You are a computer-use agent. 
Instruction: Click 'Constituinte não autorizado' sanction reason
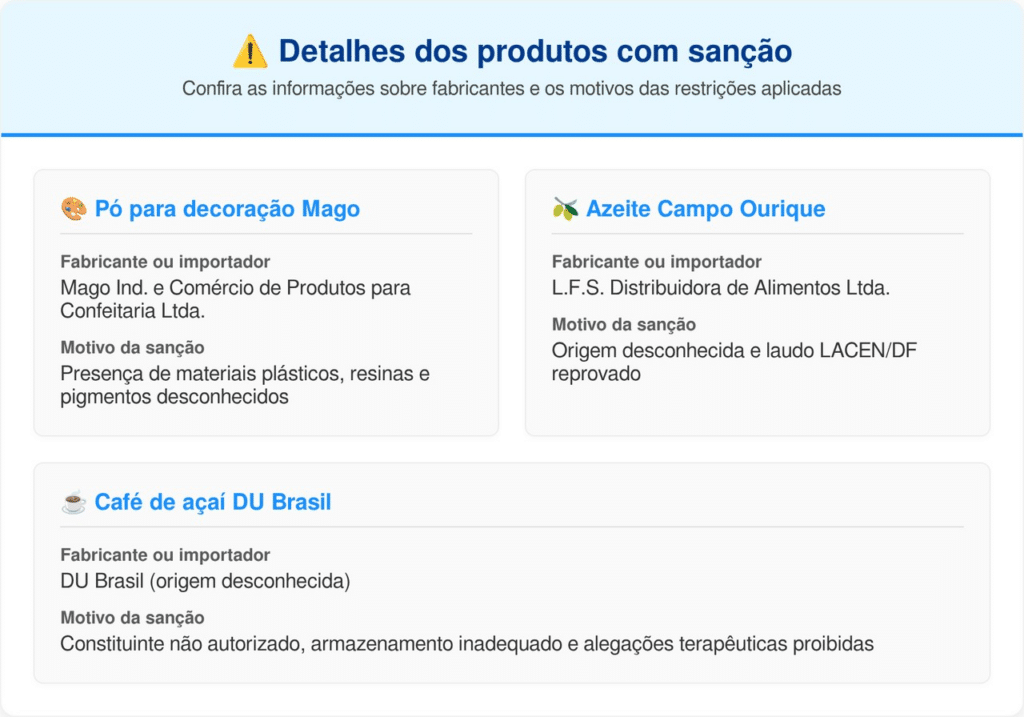click(x=467, y=644)
